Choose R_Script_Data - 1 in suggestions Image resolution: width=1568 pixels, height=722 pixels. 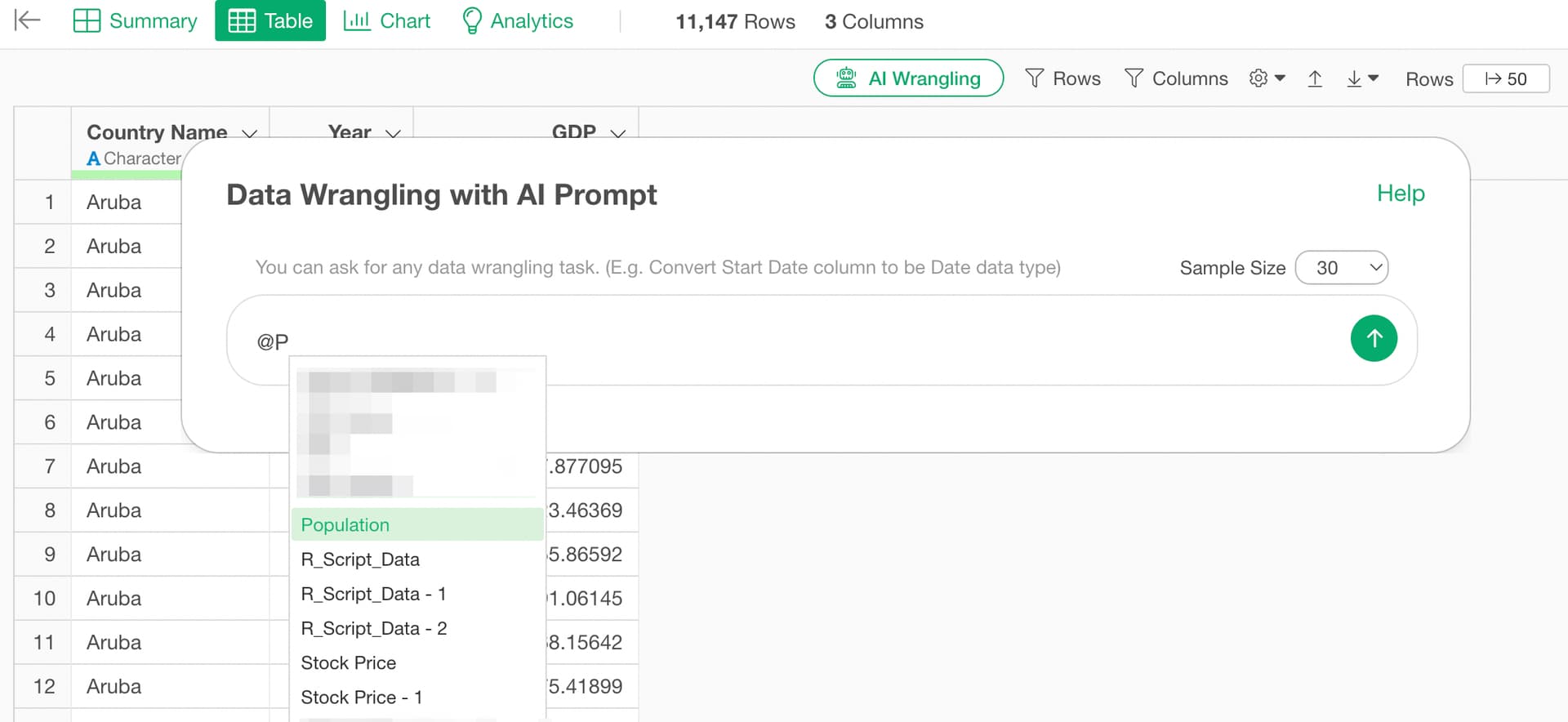(x=373, y=594)
